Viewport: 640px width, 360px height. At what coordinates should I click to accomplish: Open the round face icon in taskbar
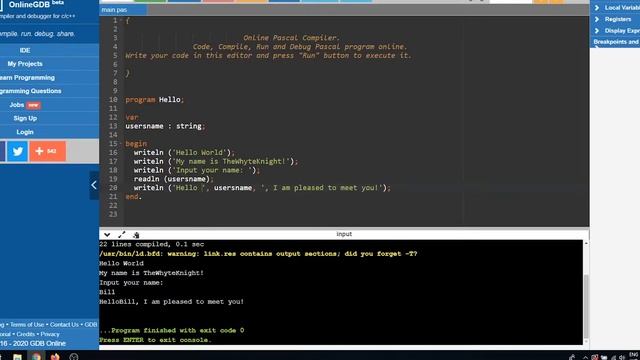point(74,356)
